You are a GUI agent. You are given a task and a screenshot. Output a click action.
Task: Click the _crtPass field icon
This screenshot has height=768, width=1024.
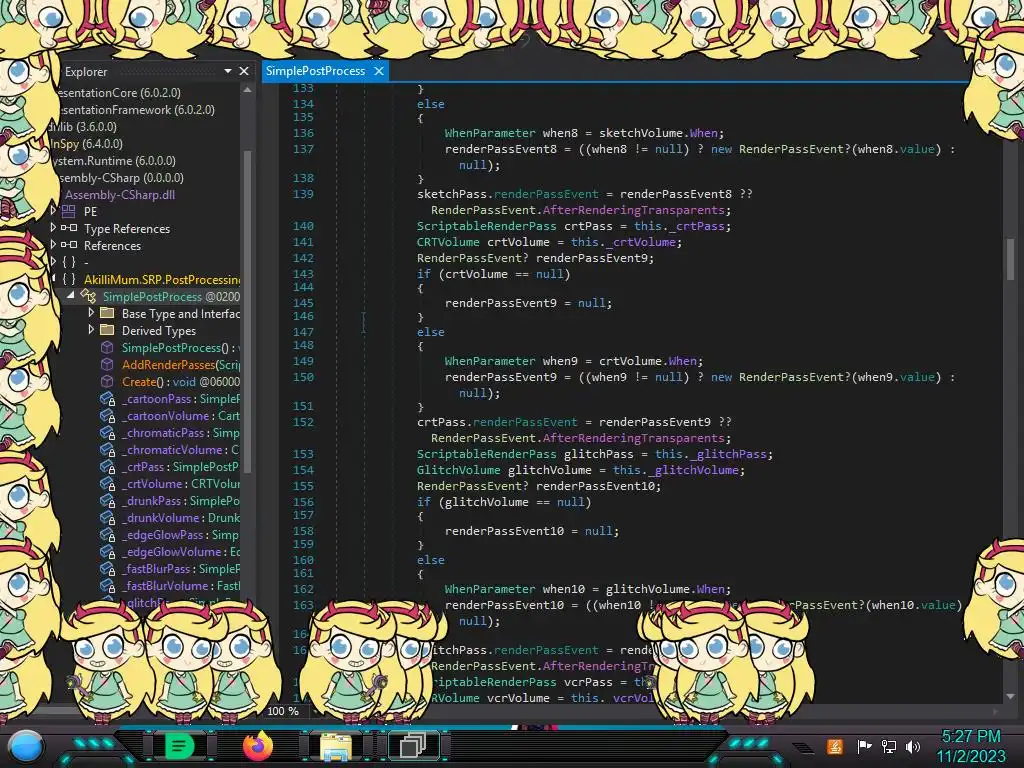point(107,466)
